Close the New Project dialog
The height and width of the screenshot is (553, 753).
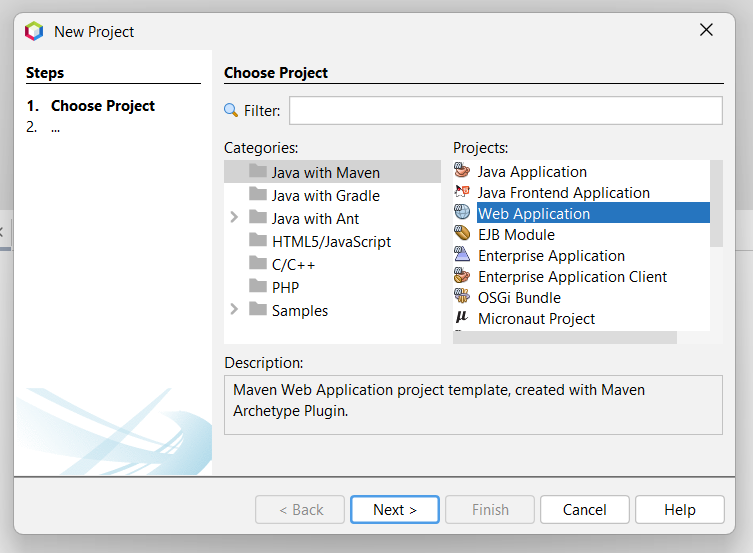coord(706,30)
